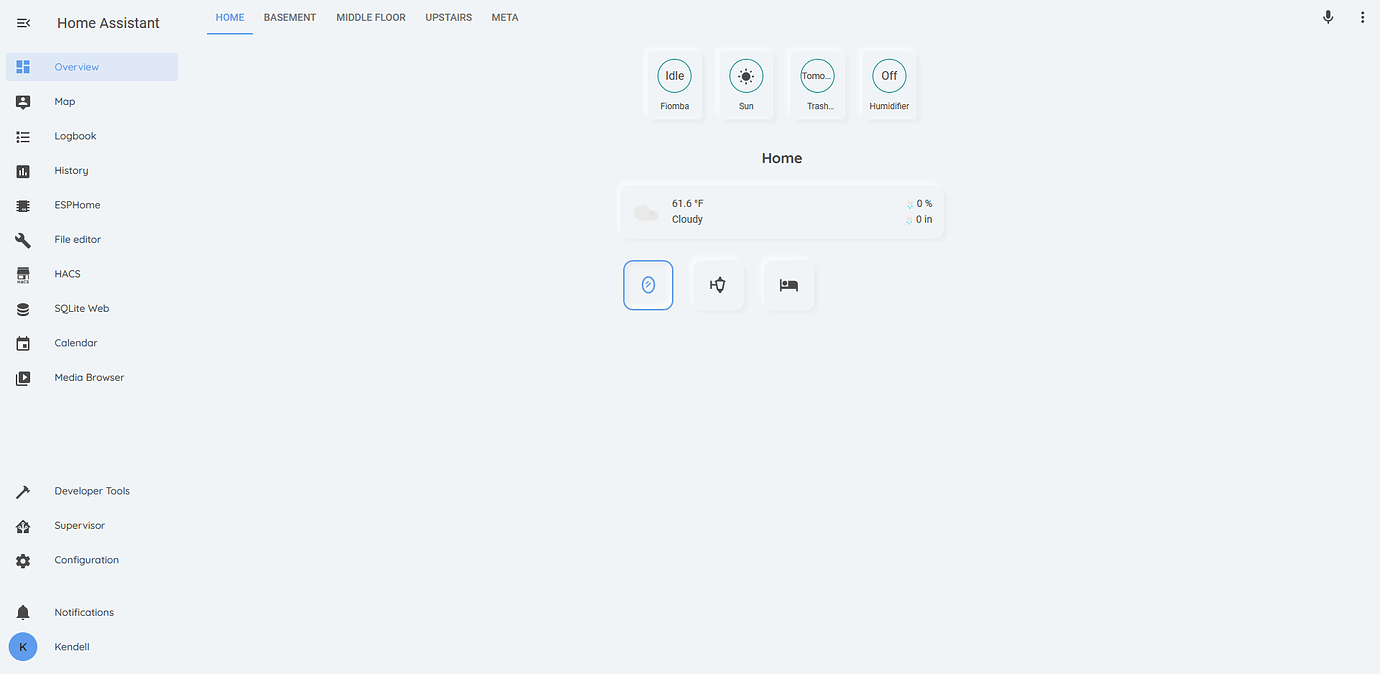This screenshot has width=1380, height=674.
Task: Open the Media Browser
Action: 88,377
